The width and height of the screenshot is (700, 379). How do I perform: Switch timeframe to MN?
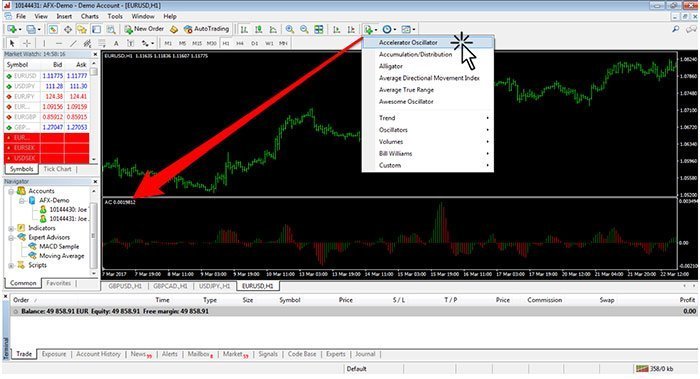[x=283, y=43]
